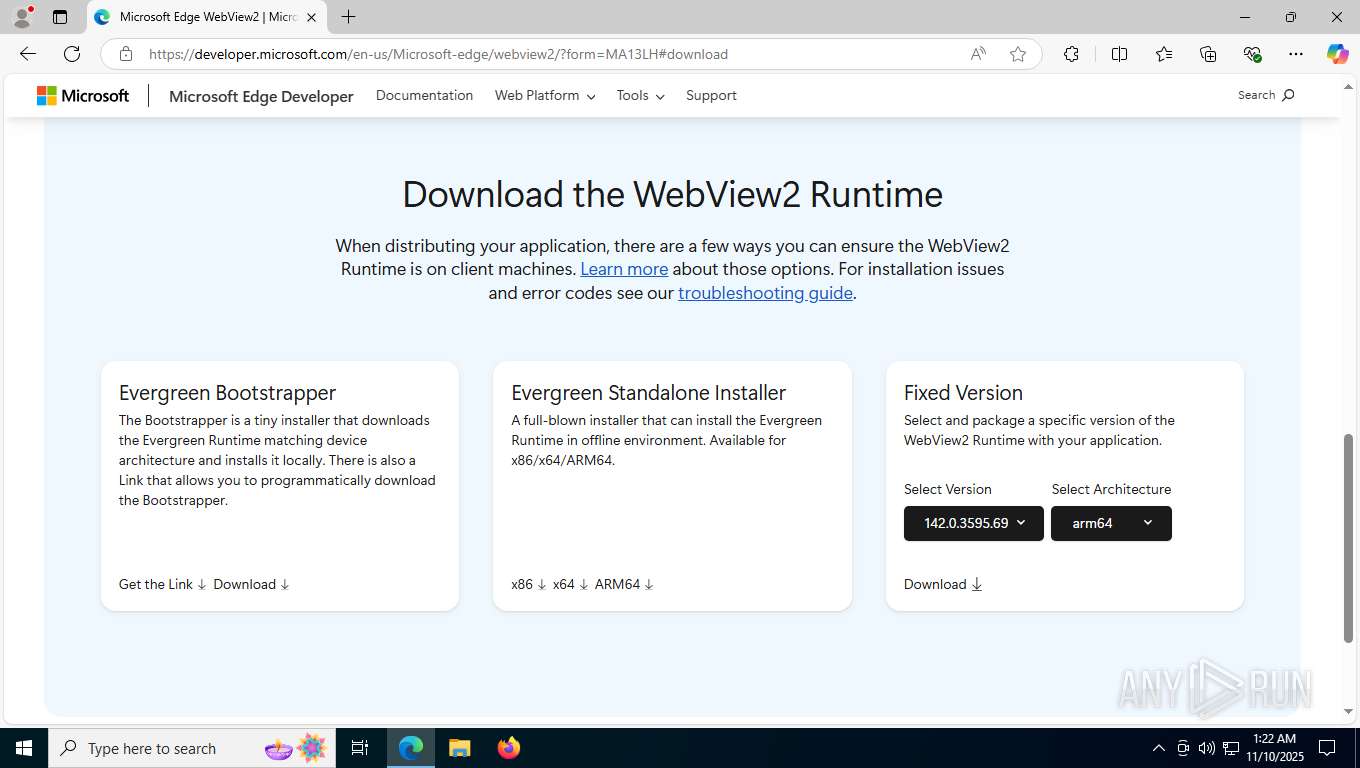Open architecture dropdown arm64
This screenshot has height=768, width=1360.
click(x=1111, y=523)
